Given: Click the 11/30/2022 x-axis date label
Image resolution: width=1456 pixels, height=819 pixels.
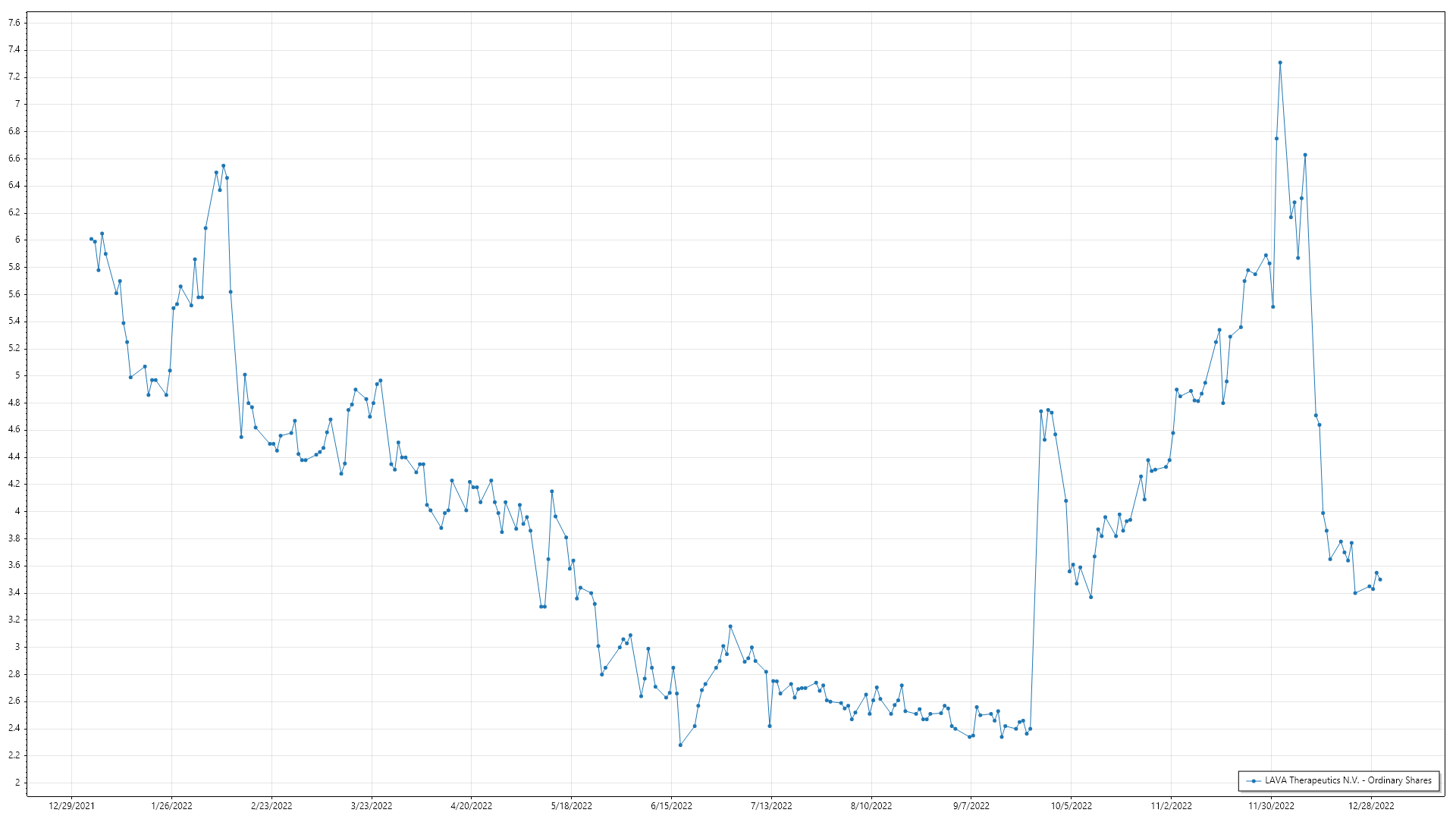Looking at the screenshot, I should [x=1272, y=806].
